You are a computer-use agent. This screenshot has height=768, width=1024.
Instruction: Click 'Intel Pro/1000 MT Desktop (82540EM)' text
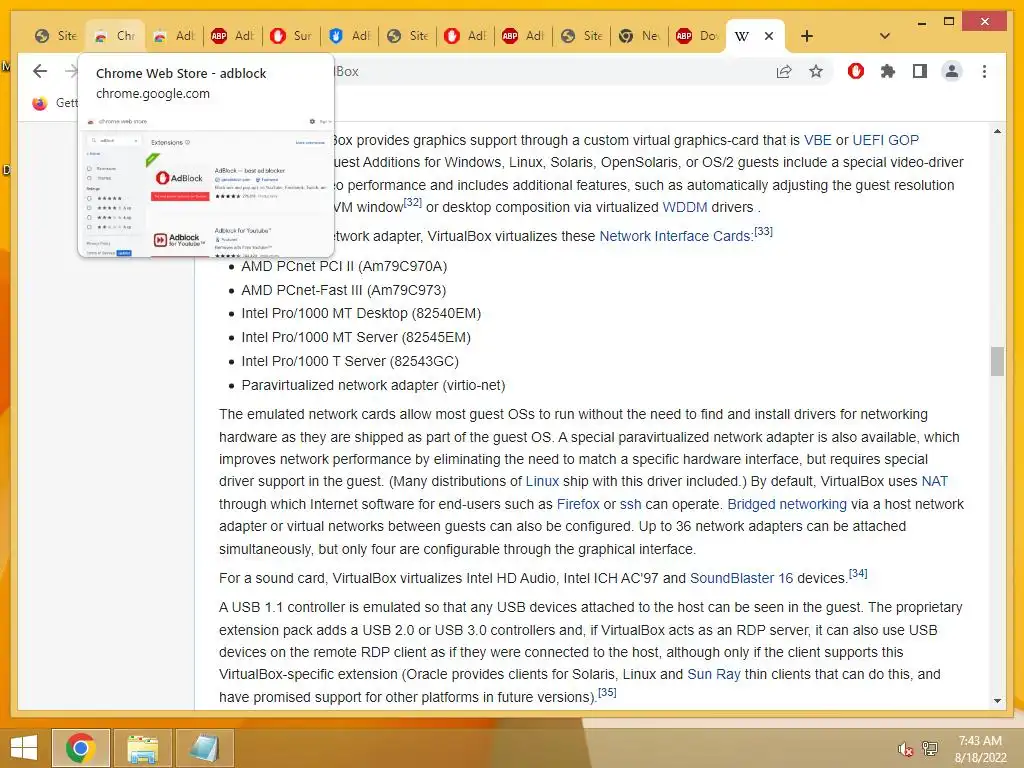[361, 313]
